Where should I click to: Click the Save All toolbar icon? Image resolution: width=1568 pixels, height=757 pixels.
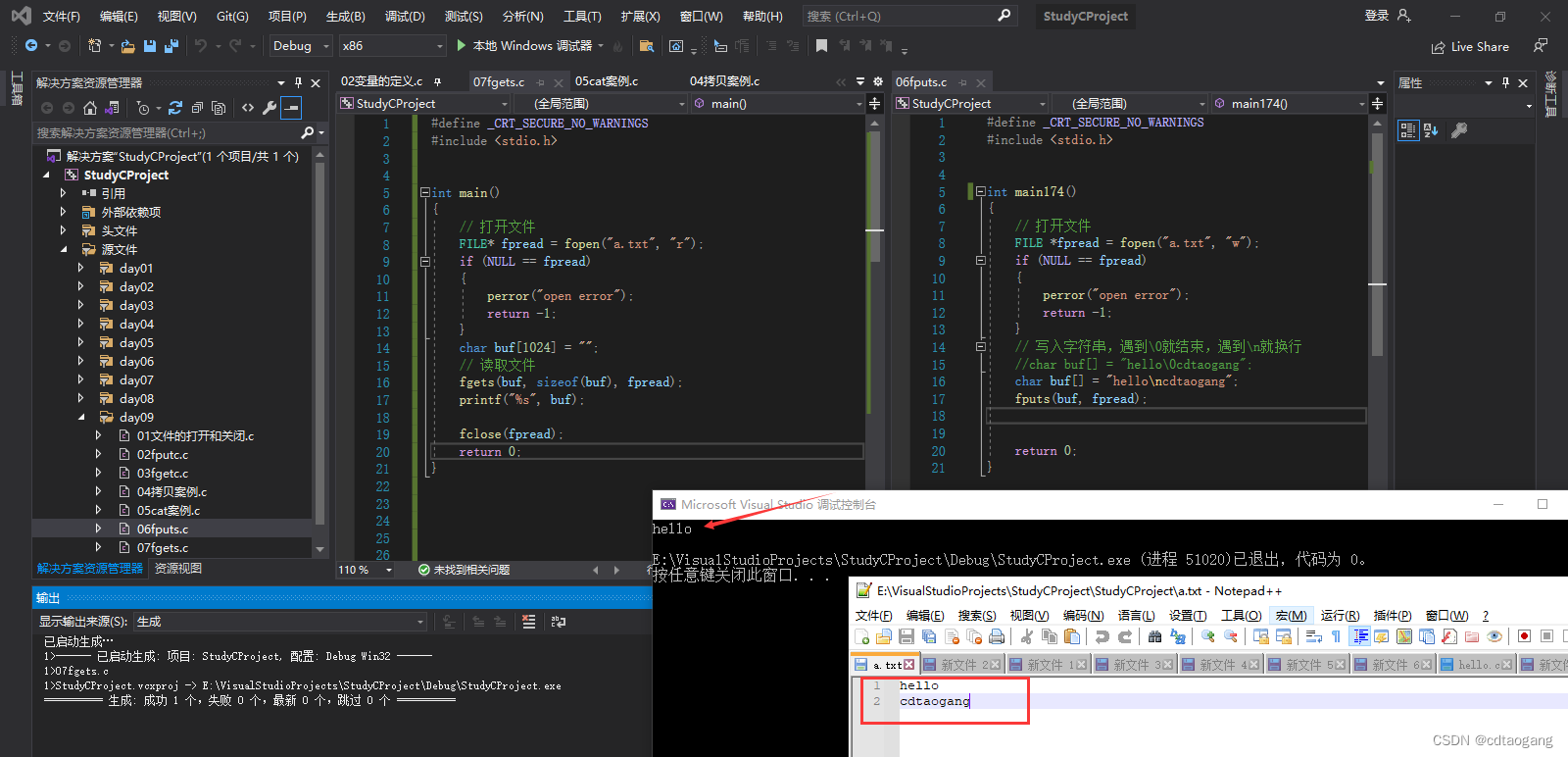[171, 46]
